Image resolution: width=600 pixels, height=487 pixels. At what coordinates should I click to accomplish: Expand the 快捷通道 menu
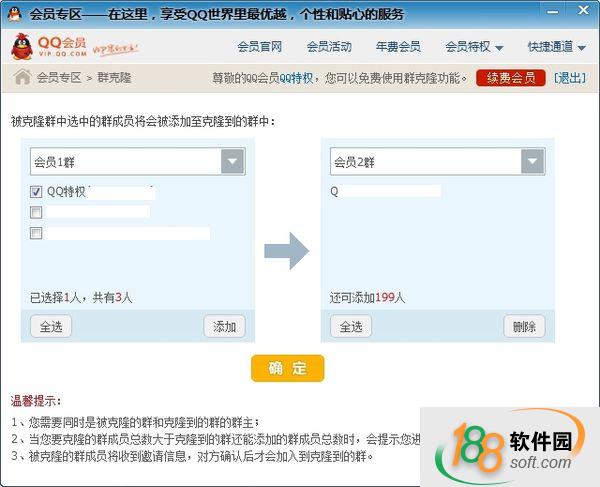(556, 47)
